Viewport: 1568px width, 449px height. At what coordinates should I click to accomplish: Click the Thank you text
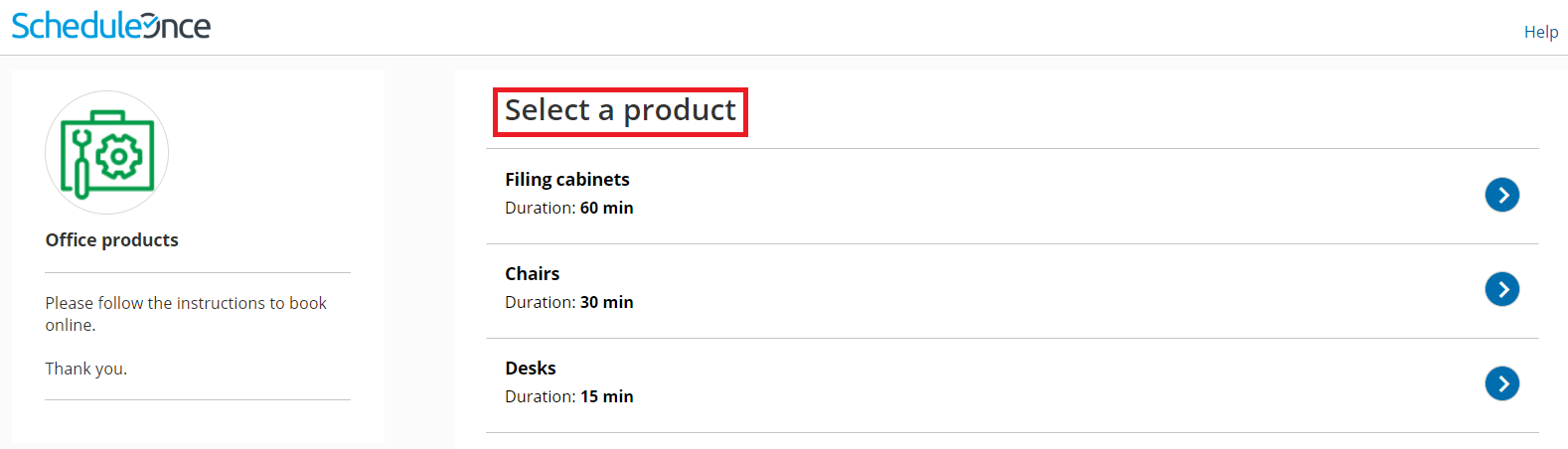pyautogui.click(x=85, y=370)
